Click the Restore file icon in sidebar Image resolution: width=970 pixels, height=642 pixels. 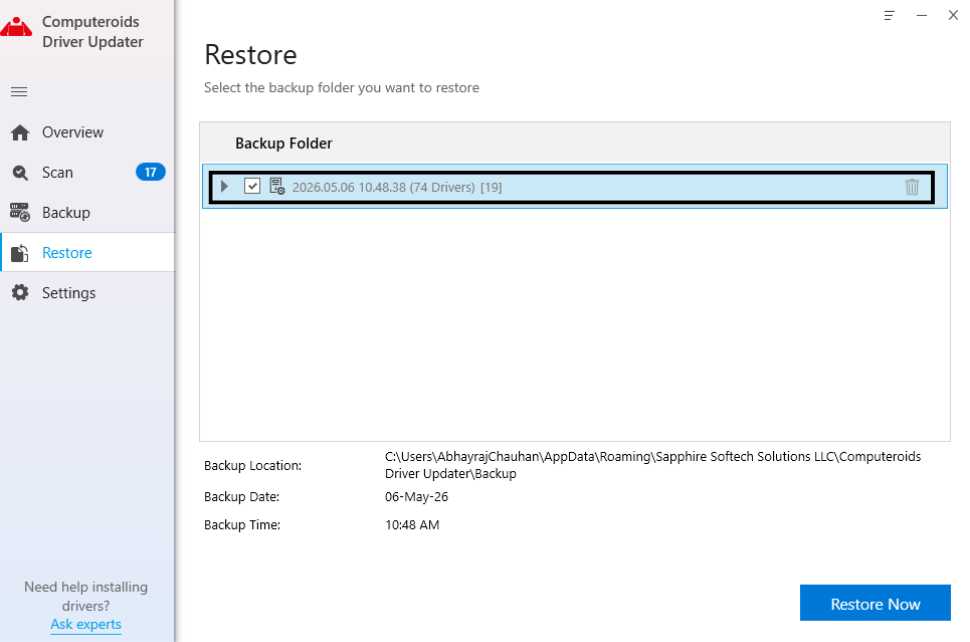coord(20,253)
